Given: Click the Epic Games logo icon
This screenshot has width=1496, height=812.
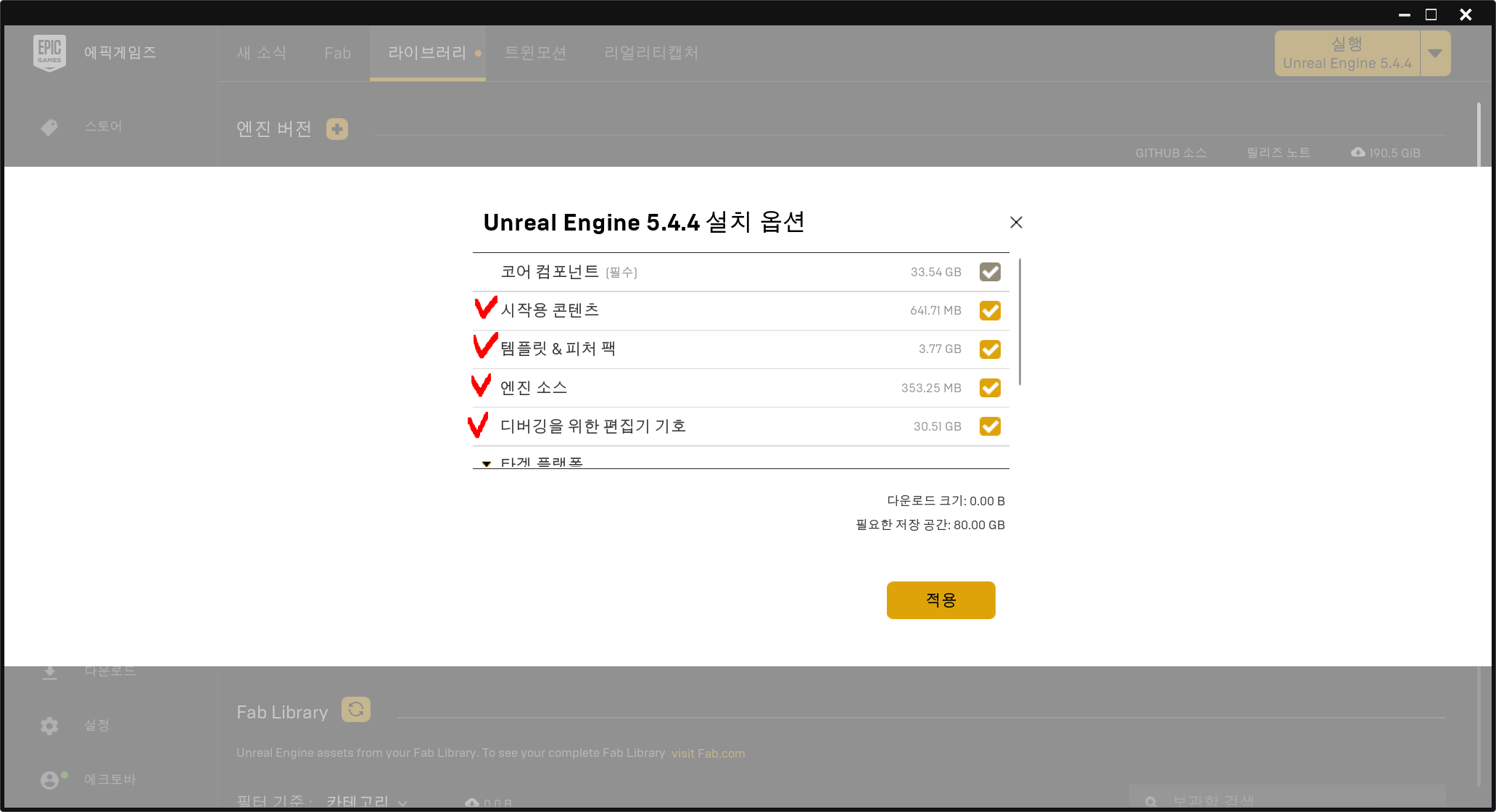Looking at the screenshot, I should [x=49, y=52].
